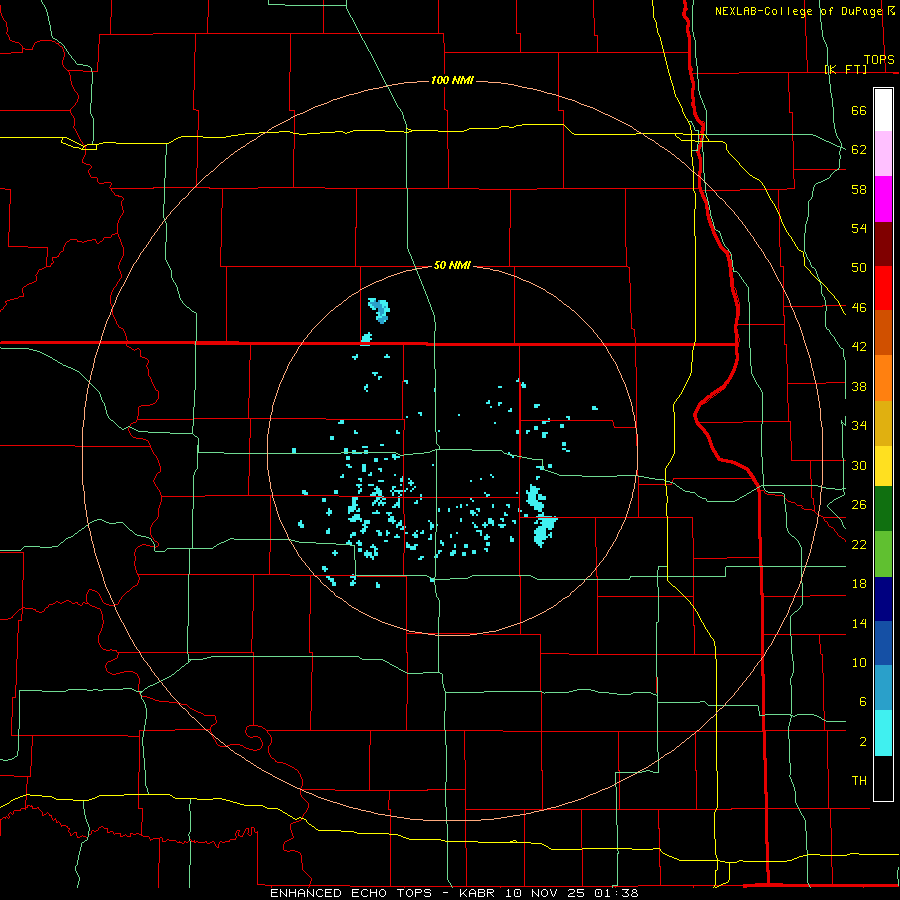Viewport: 900px width, 900px height.
Task: Click the legend value 38
Action: 859,386
